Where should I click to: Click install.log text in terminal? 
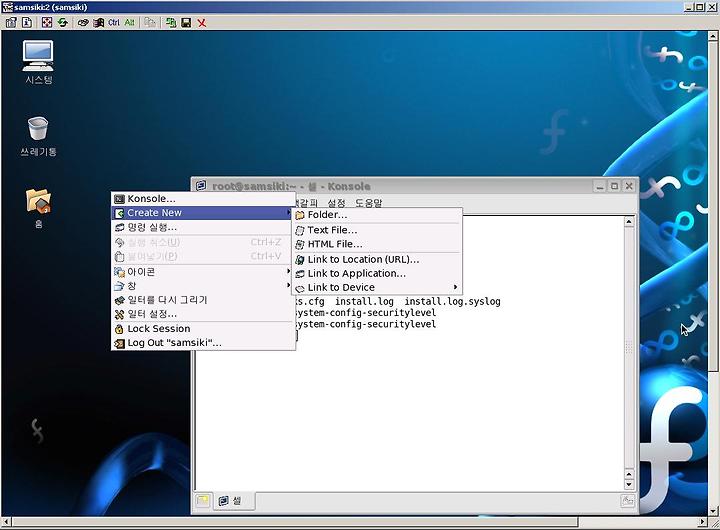[x=364, y=302]
